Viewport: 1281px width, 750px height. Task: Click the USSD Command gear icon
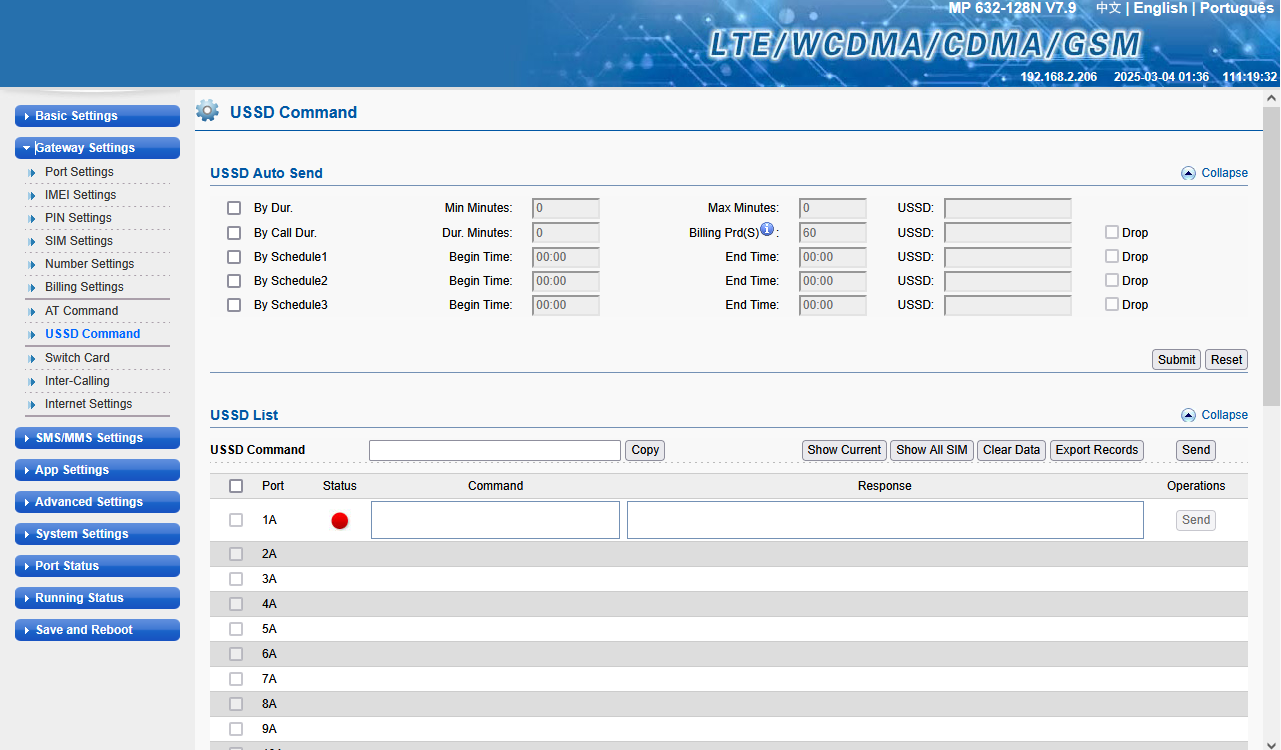tap(207, 111)
